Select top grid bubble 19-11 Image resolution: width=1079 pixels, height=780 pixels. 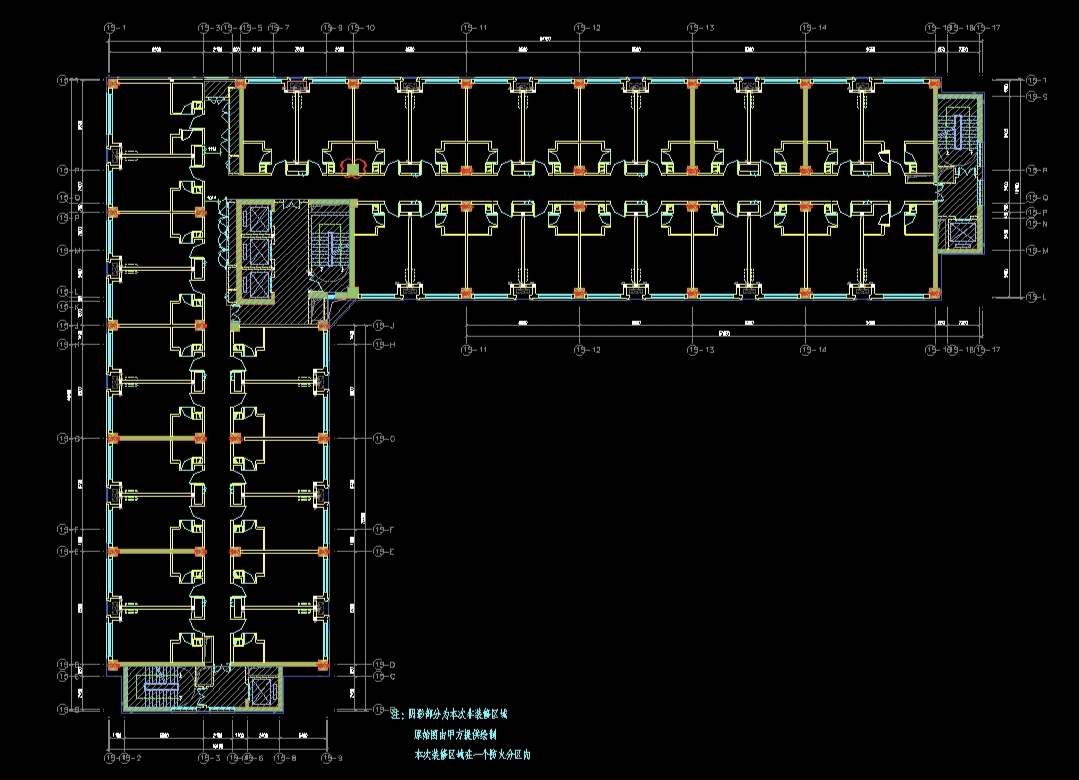click(x=465, y=28)
